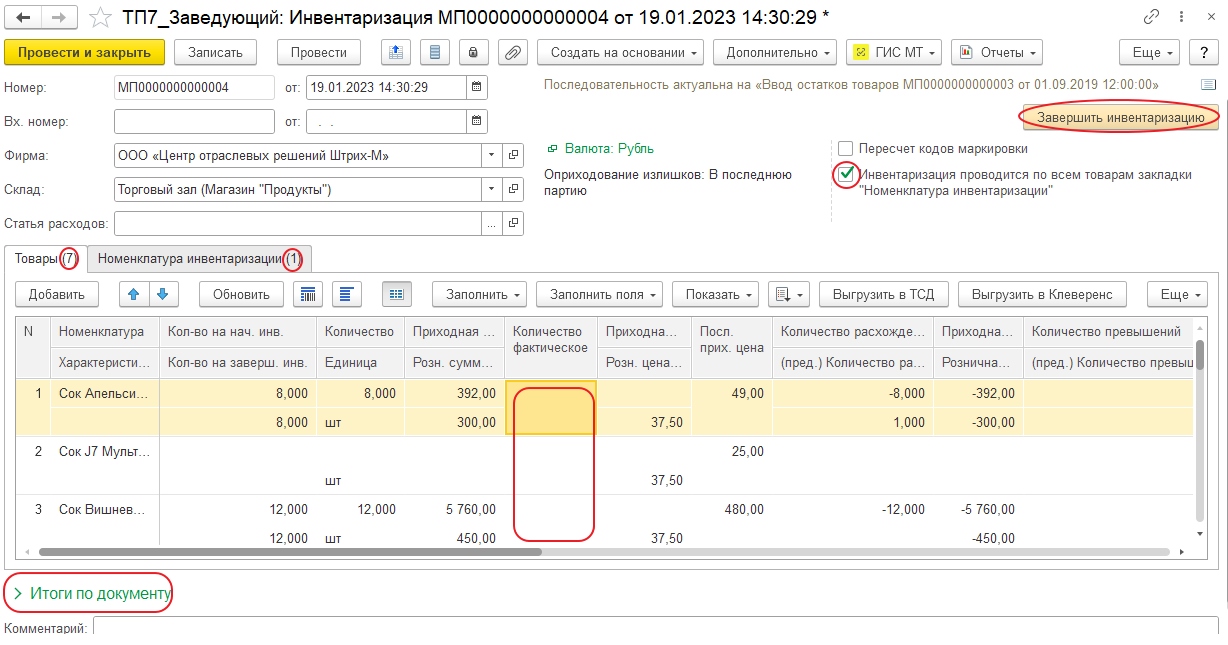Open attached files via paperclip icon
1228x645 pixels.
coord(511,52)
